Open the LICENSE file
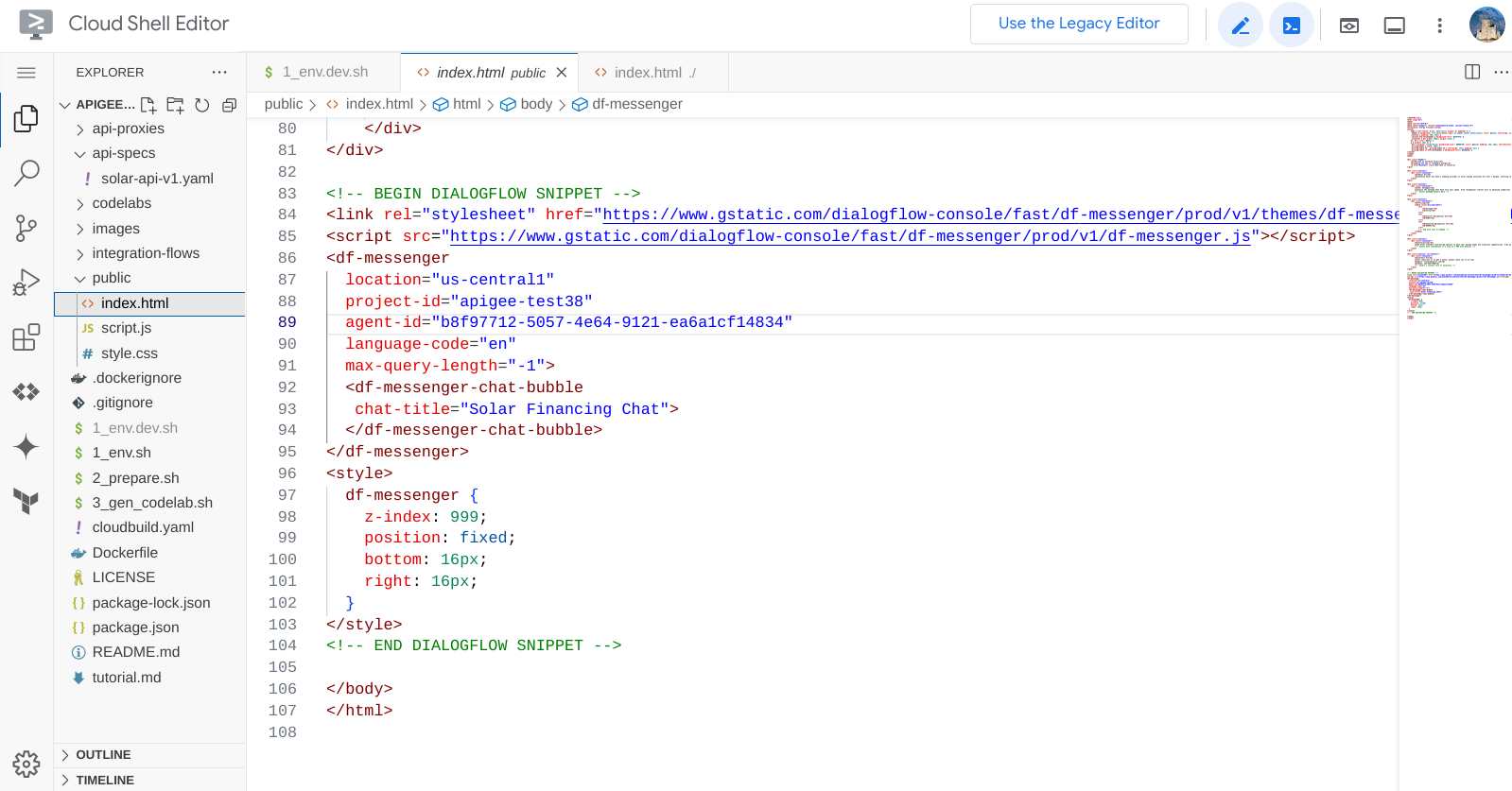The height and width of the screenshot is (791, 1512). point(123,577)
